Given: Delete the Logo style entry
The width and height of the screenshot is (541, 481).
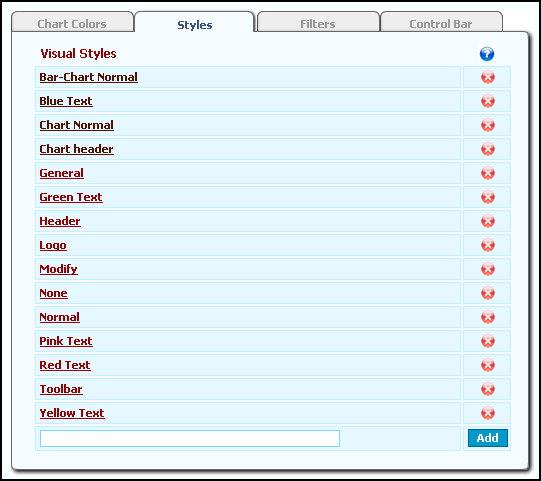Looking at the screenshot, I should pyautogui.click(x=488, y=245).
